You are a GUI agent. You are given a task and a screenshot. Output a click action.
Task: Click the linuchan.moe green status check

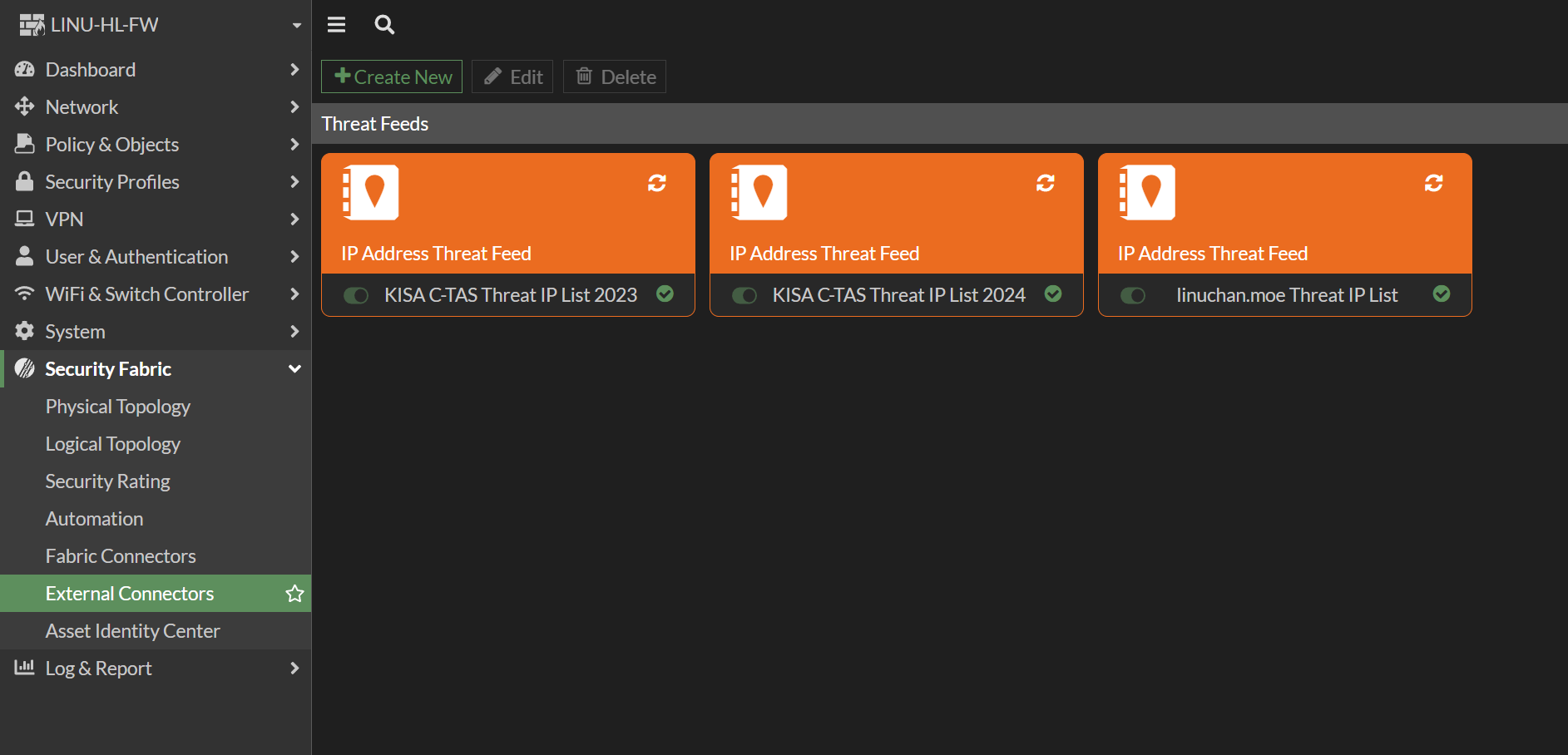1442,294
